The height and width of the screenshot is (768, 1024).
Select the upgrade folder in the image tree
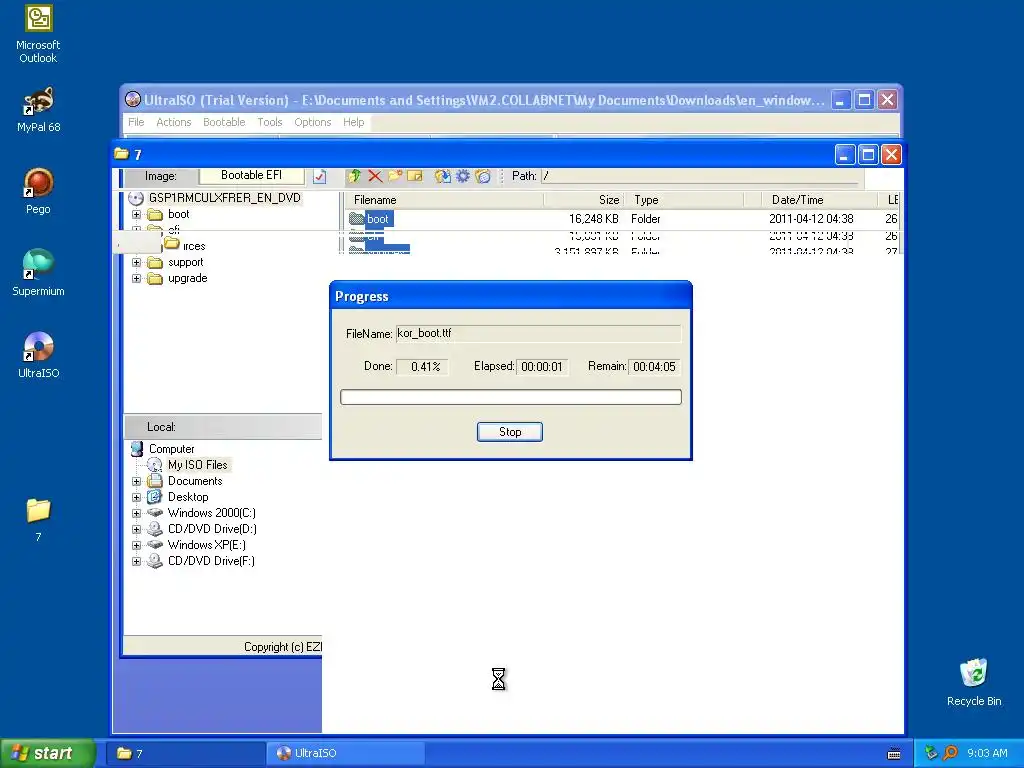point(187,279)
